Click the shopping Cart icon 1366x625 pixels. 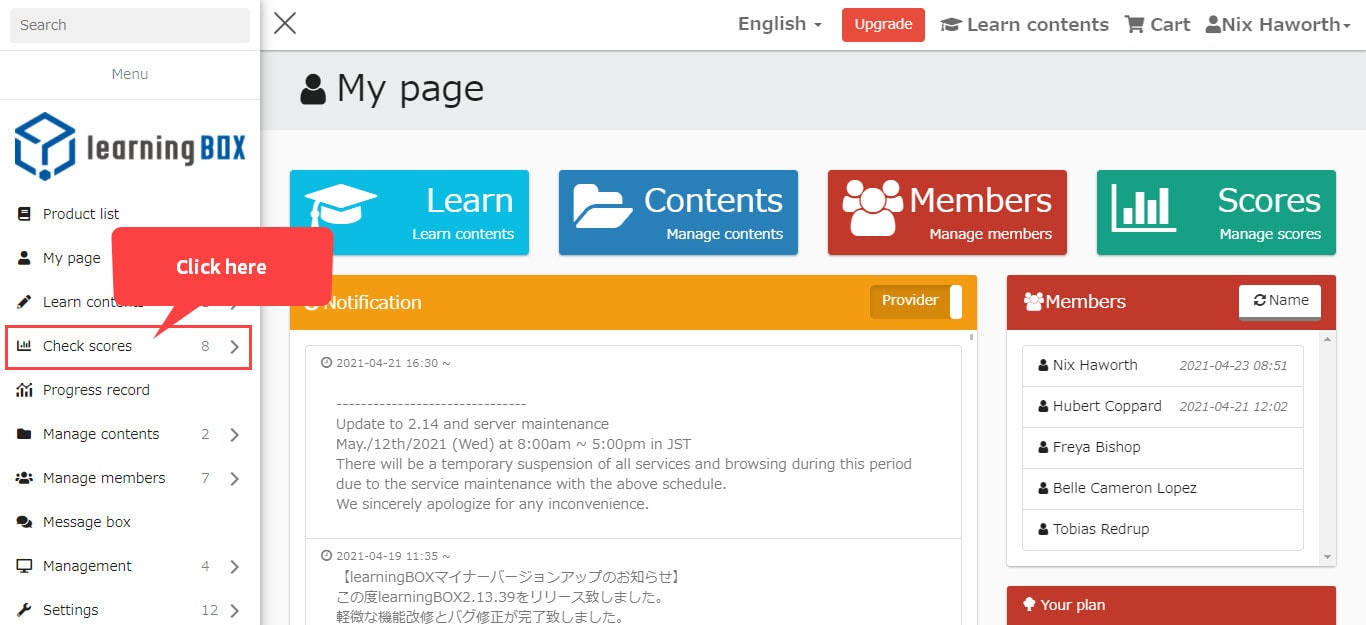(1134, 25)
